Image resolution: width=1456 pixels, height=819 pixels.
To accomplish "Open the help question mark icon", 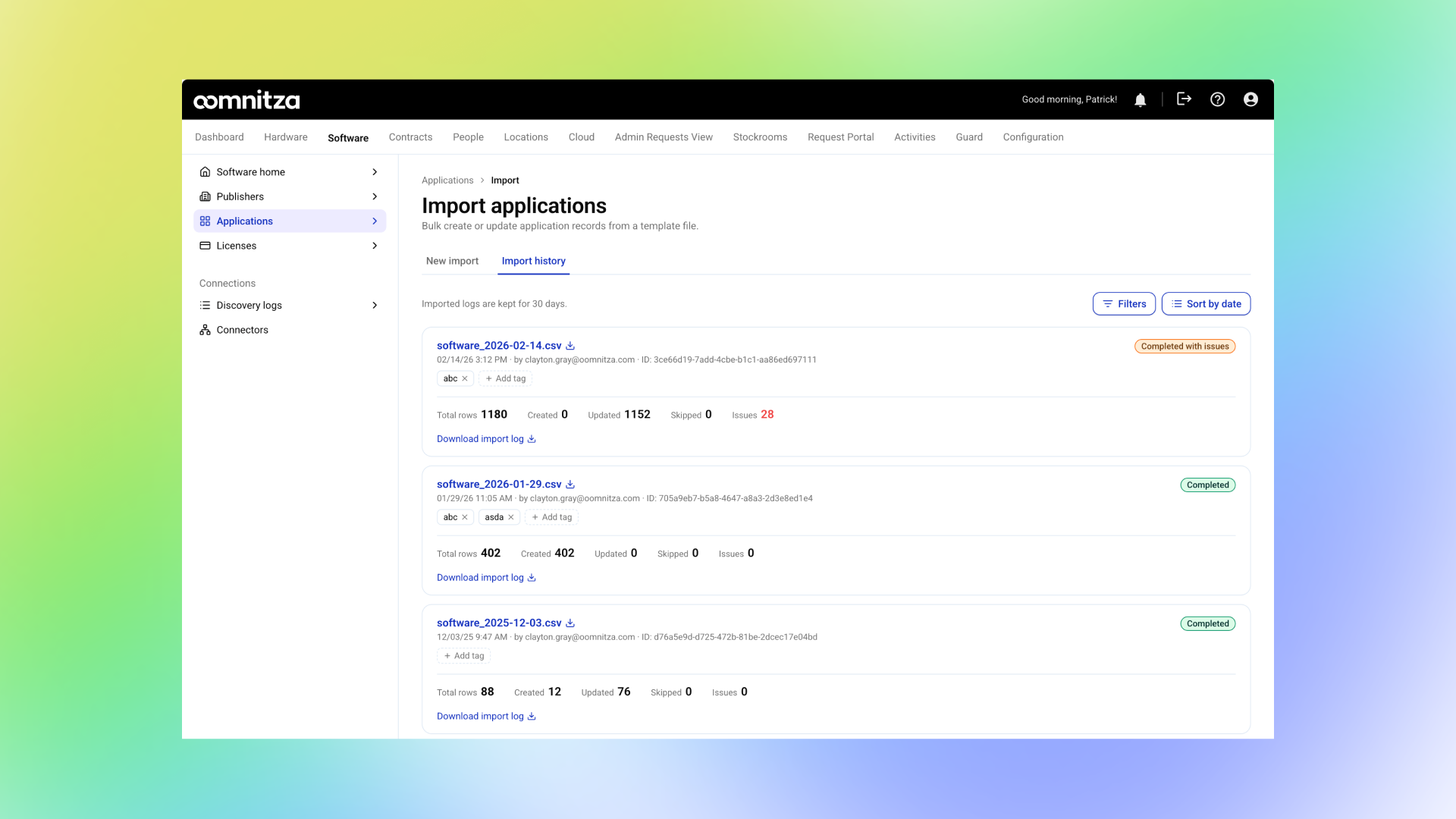I will [x=1217, y=99].
